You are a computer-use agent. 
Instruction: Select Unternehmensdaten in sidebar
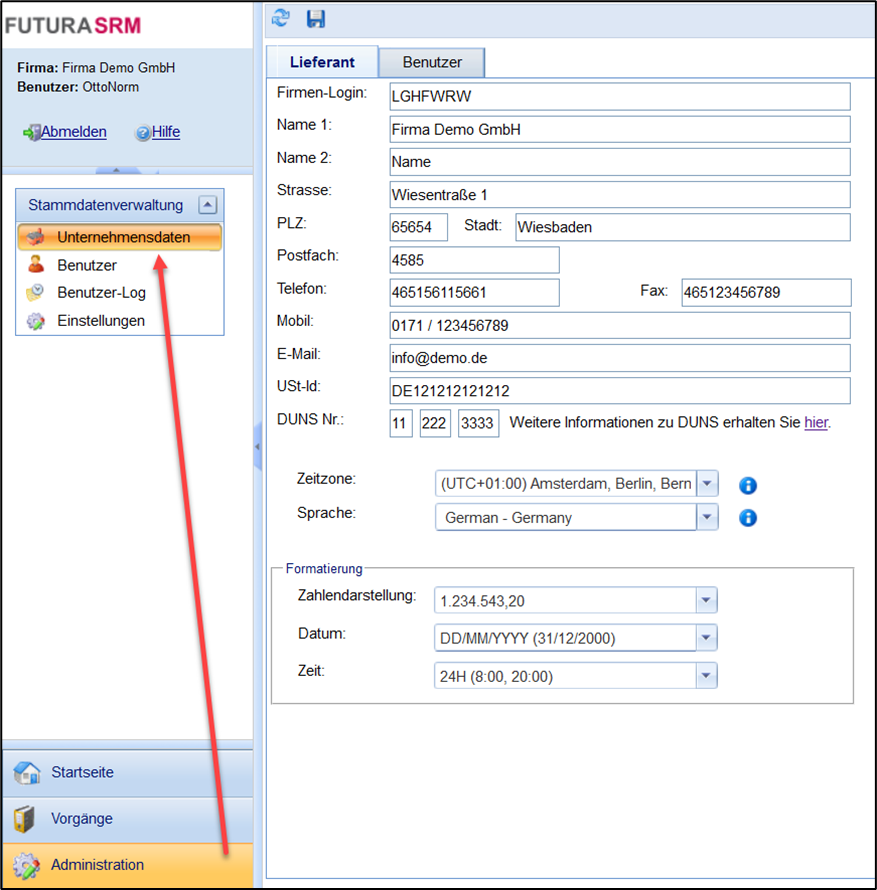(122, 237)
